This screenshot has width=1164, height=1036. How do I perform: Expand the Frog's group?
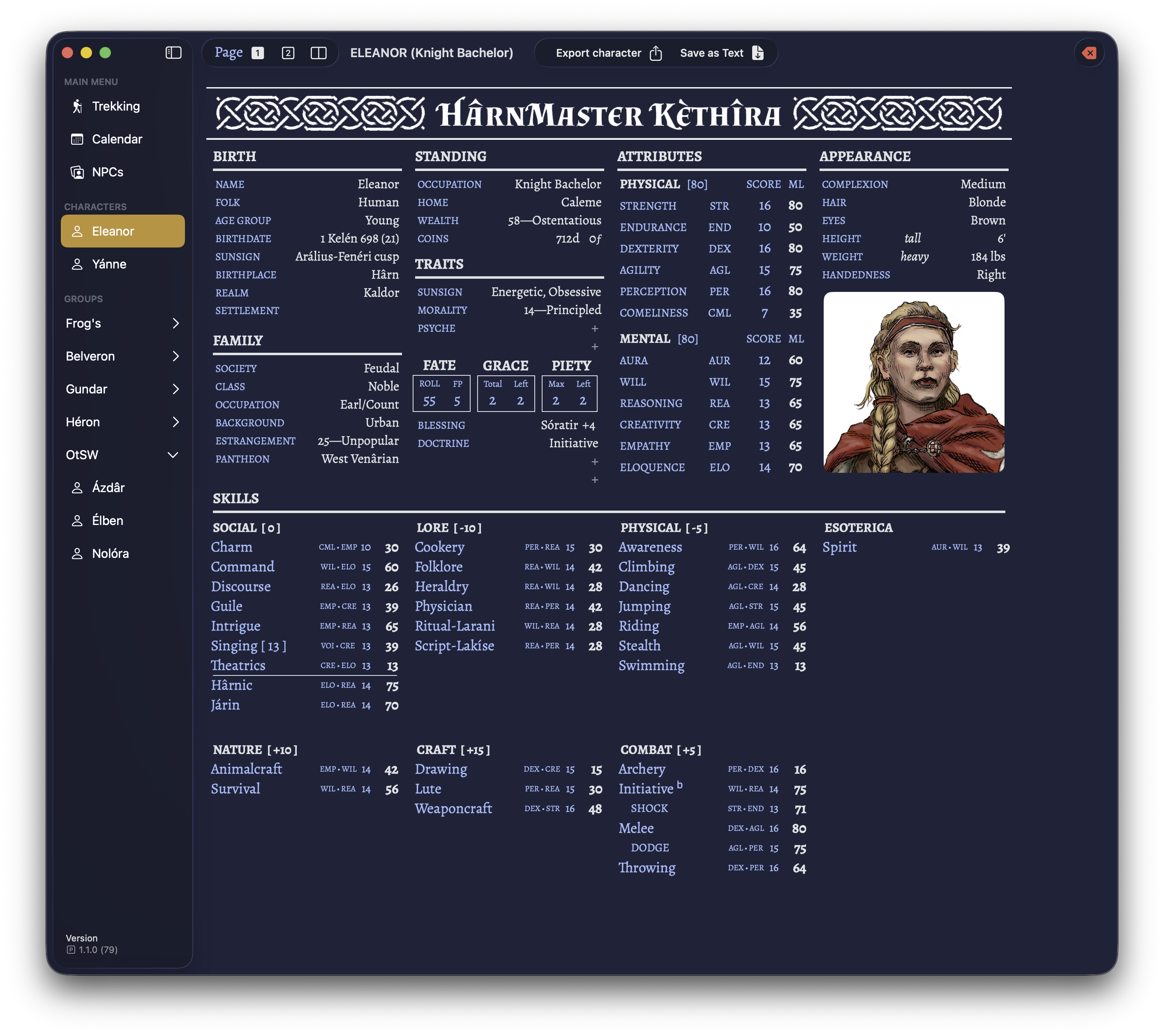point(122,323)
